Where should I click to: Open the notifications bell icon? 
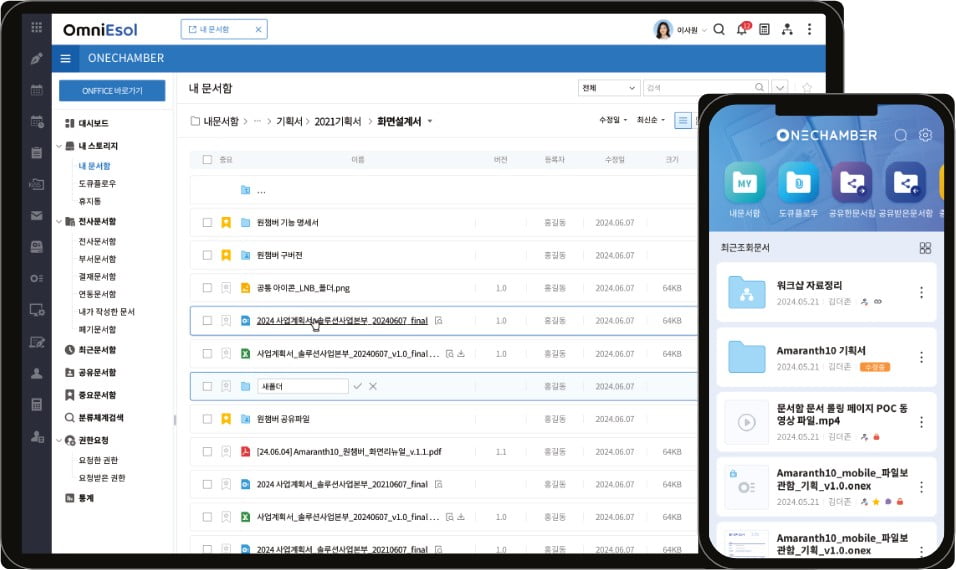pyautogui.click(x=742, y=29)
